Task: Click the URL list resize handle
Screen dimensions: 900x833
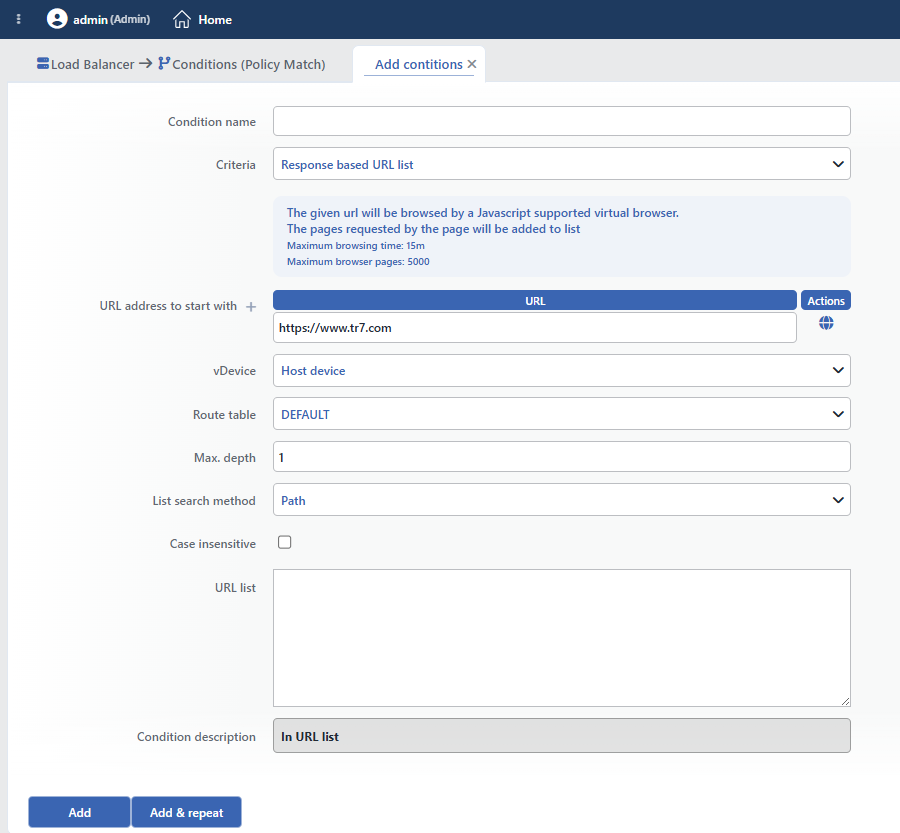Action: 845,702
